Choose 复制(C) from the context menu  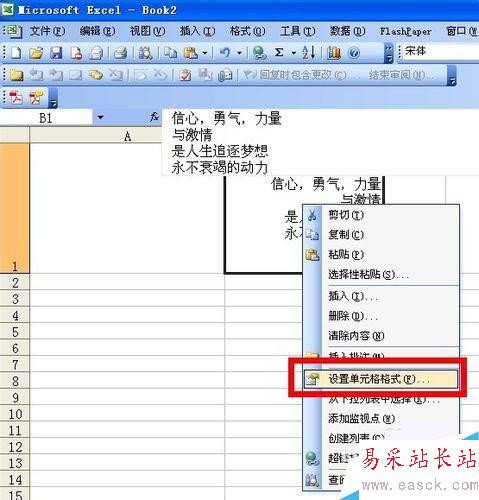point(381,235)
